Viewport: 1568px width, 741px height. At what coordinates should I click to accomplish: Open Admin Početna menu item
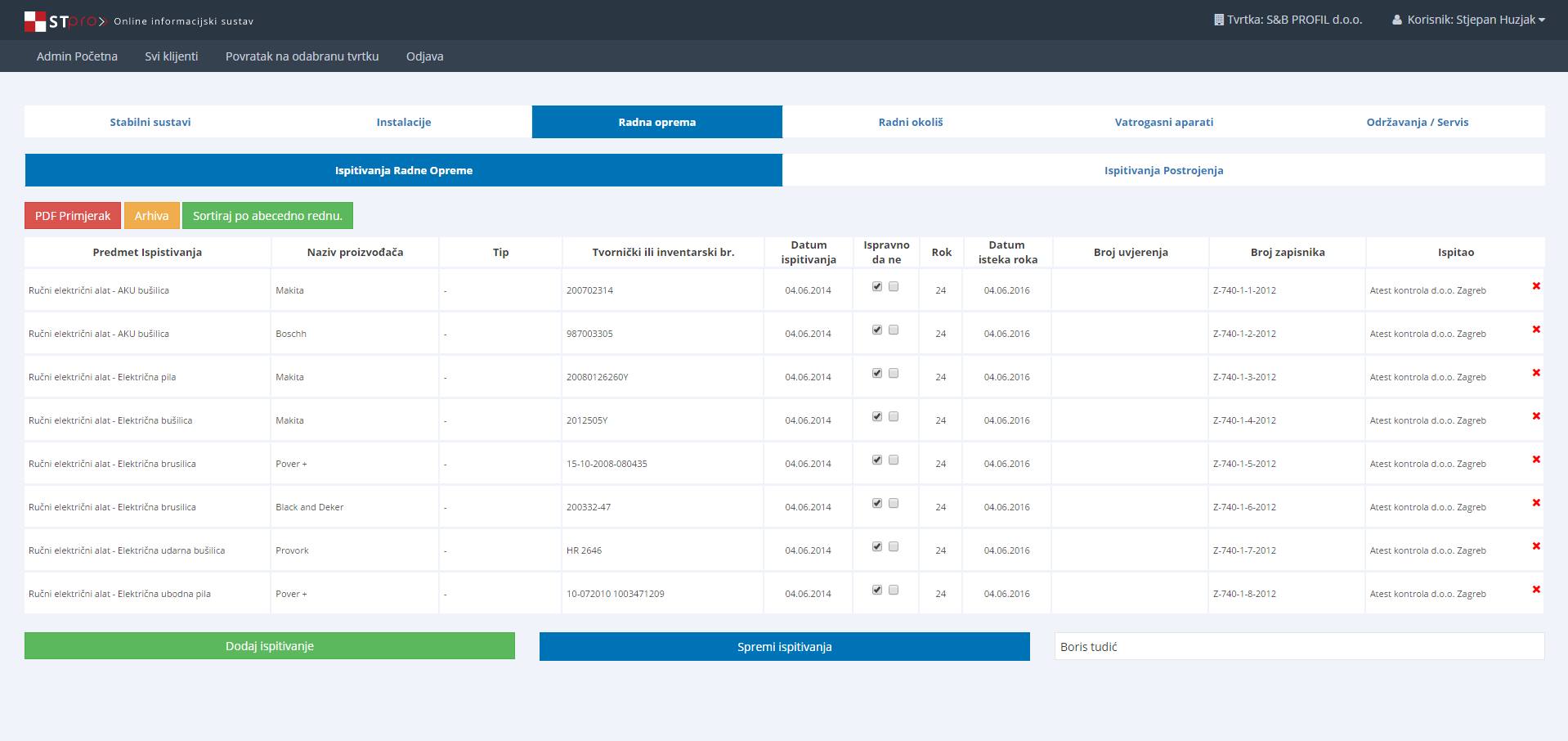(x=77, y=56)
